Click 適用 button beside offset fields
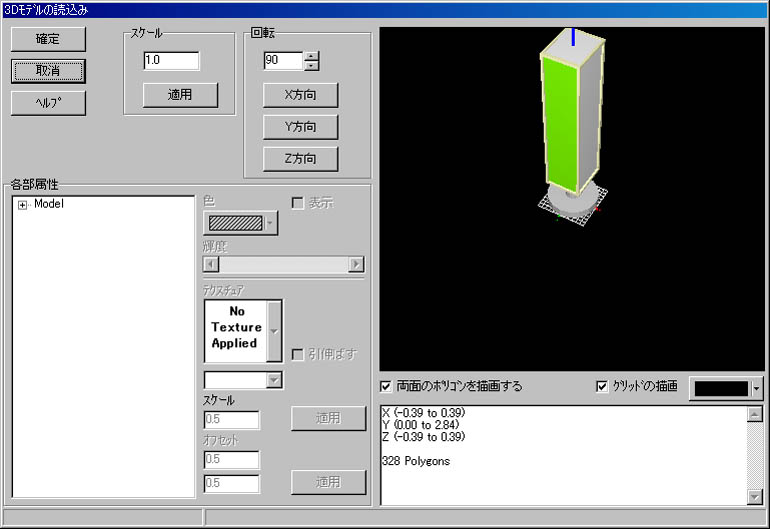The image size is (770, 529). pos(329,482)
